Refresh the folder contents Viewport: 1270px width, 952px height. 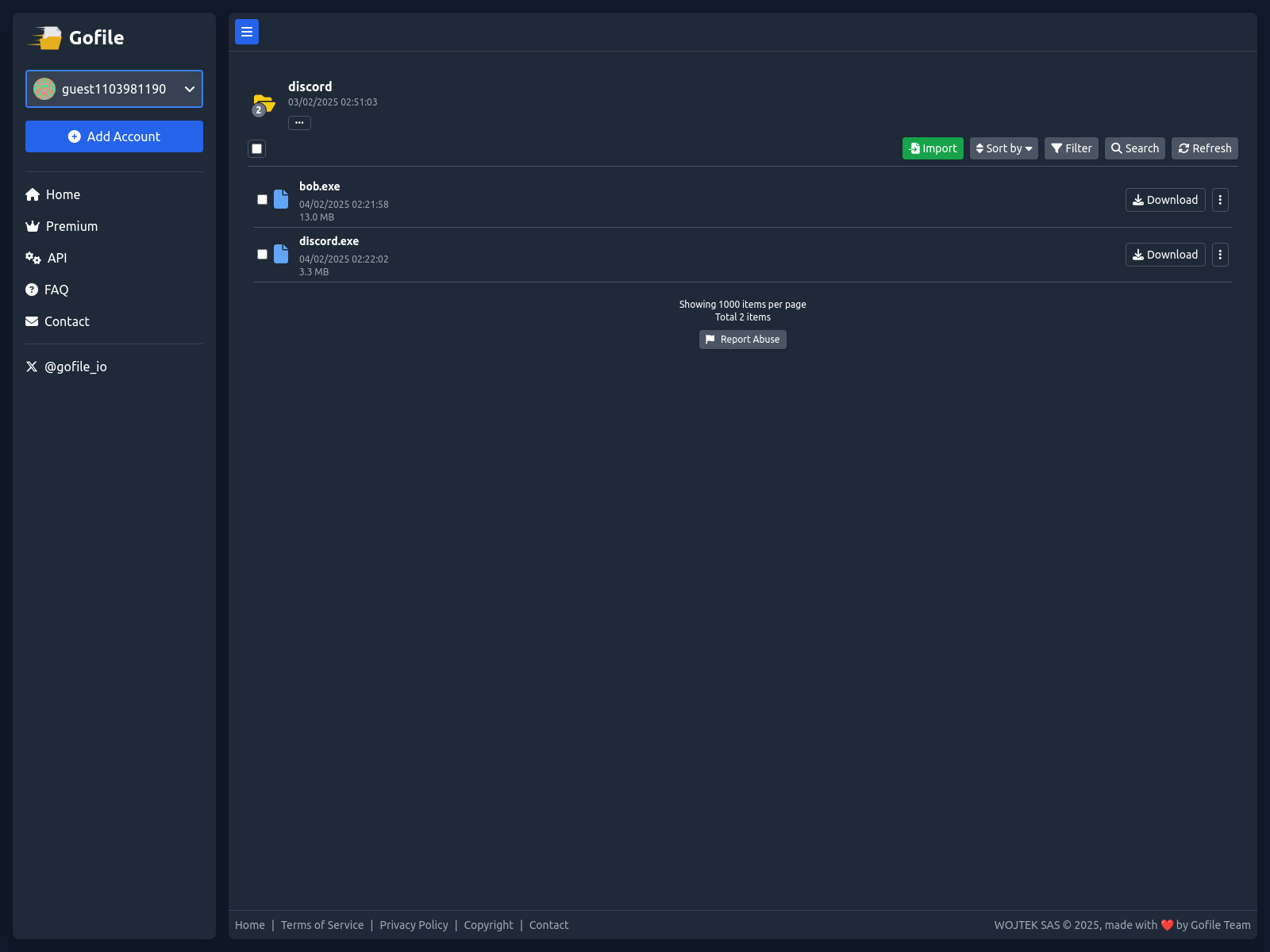point(1205,148)
